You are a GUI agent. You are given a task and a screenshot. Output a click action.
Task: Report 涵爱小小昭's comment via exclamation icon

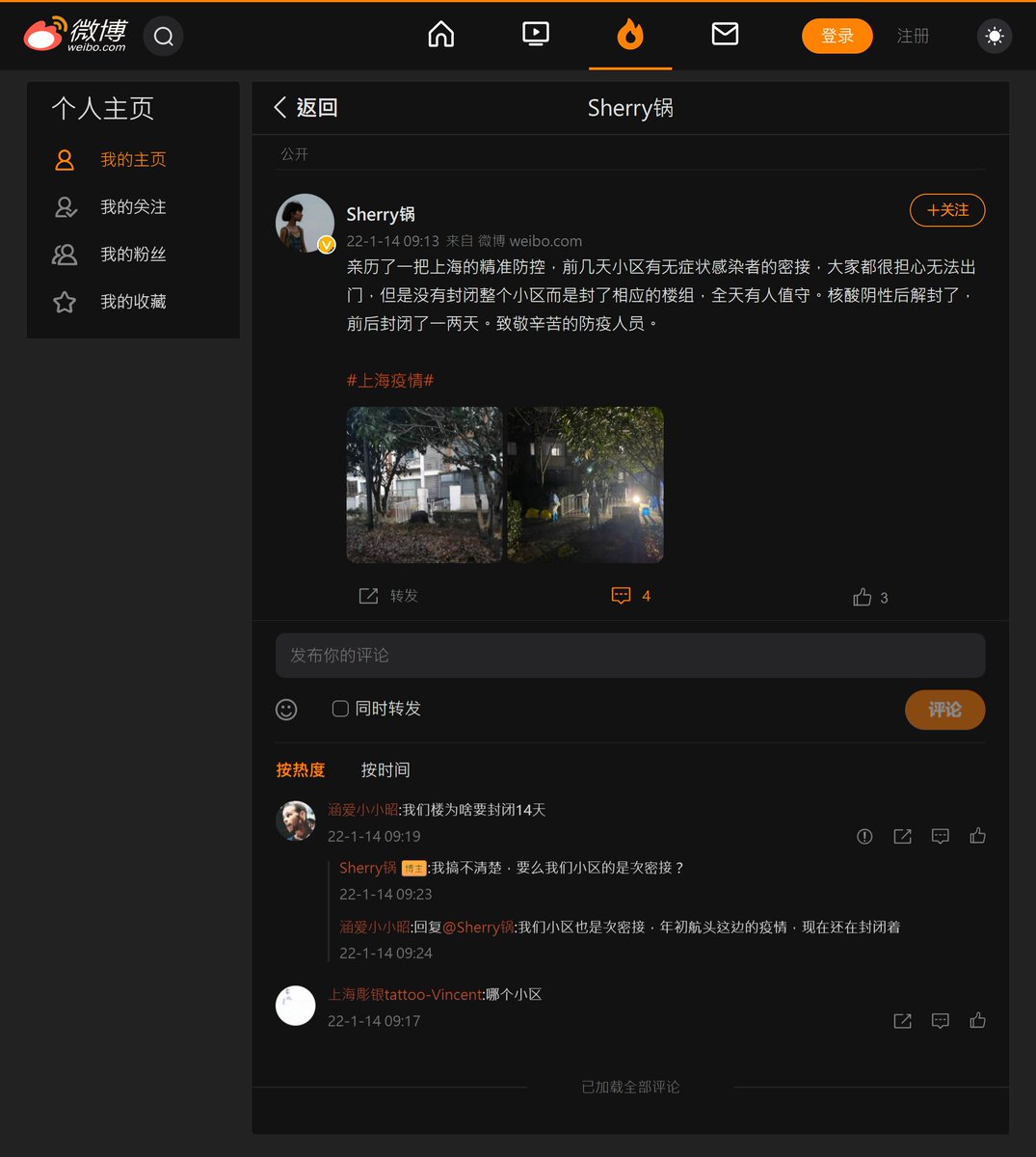(864, 836)
